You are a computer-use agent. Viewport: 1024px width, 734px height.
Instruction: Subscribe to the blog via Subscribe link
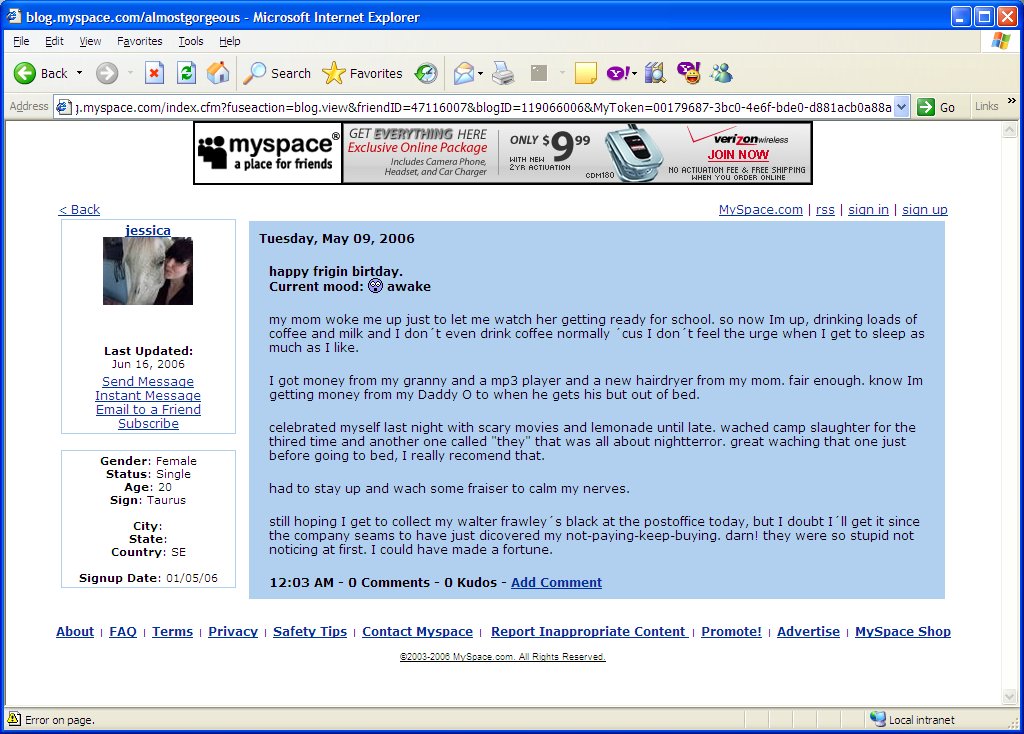click(148, 424)
